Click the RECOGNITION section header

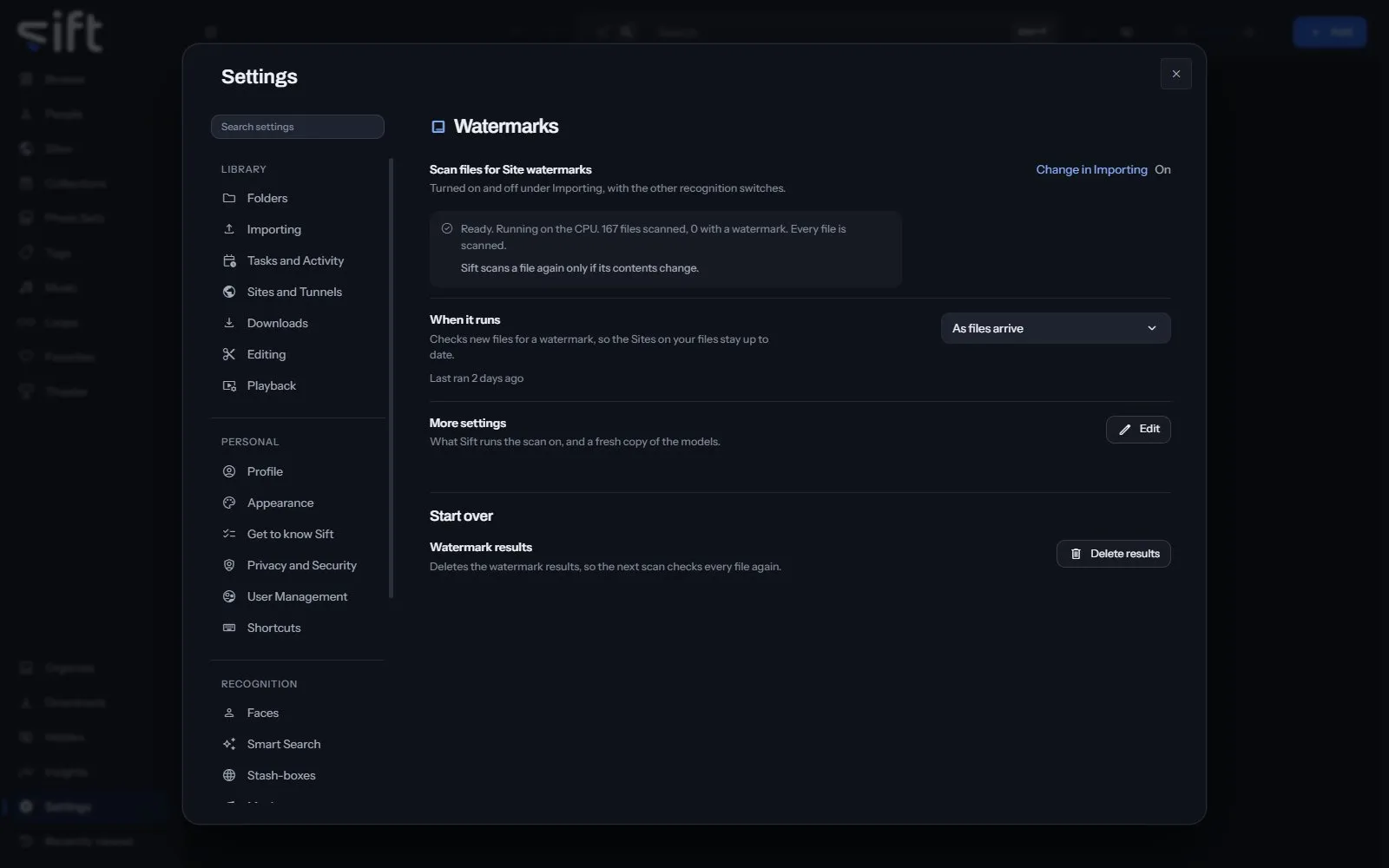click(x=260, y=684)
